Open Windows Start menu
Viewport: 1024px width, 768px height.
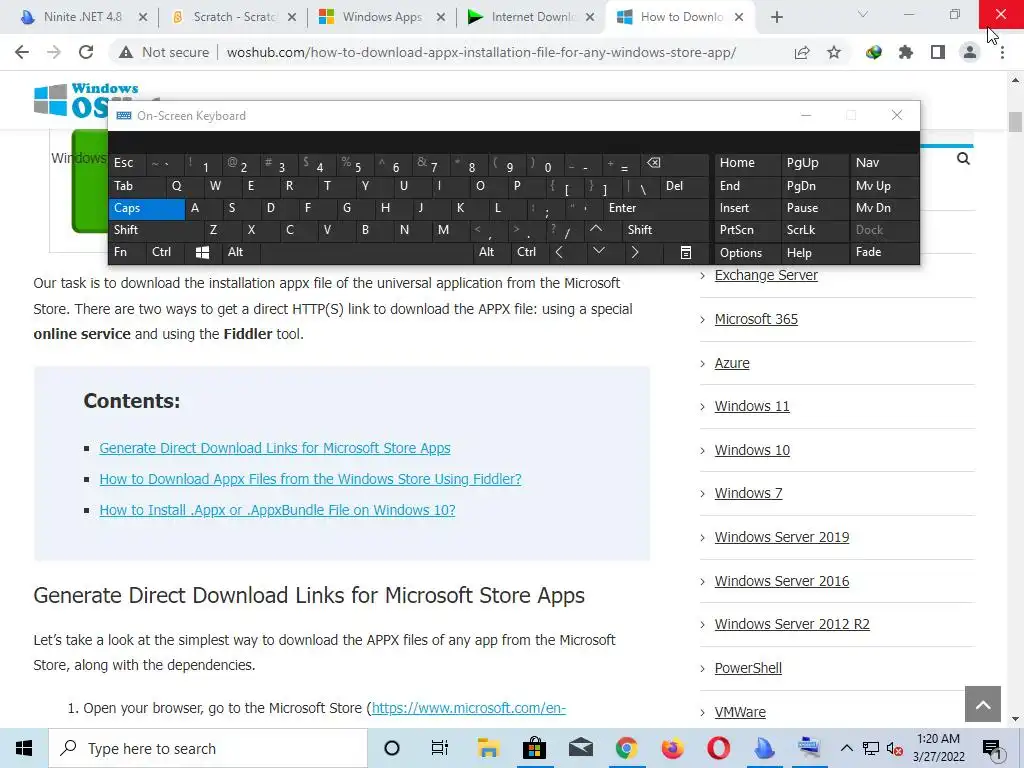[x=24, y=748]
